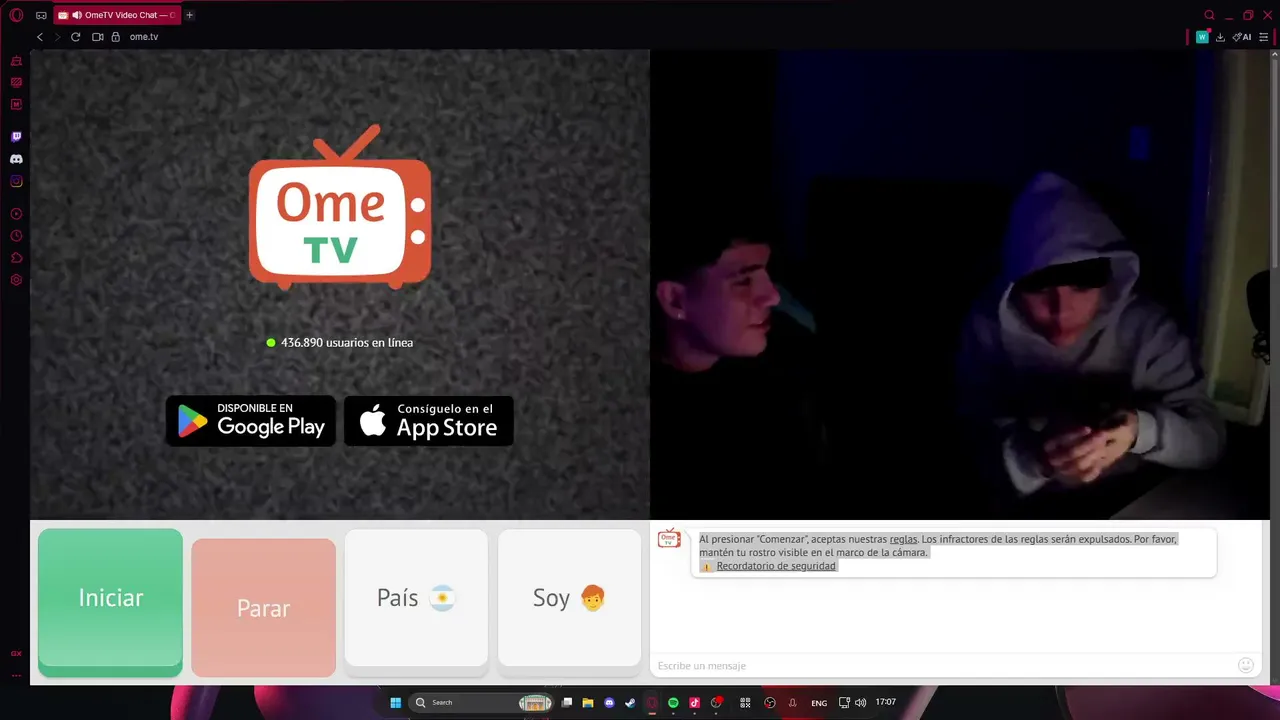
Task: Open settings gear in the sidebar
Action: tap(16, 280)
